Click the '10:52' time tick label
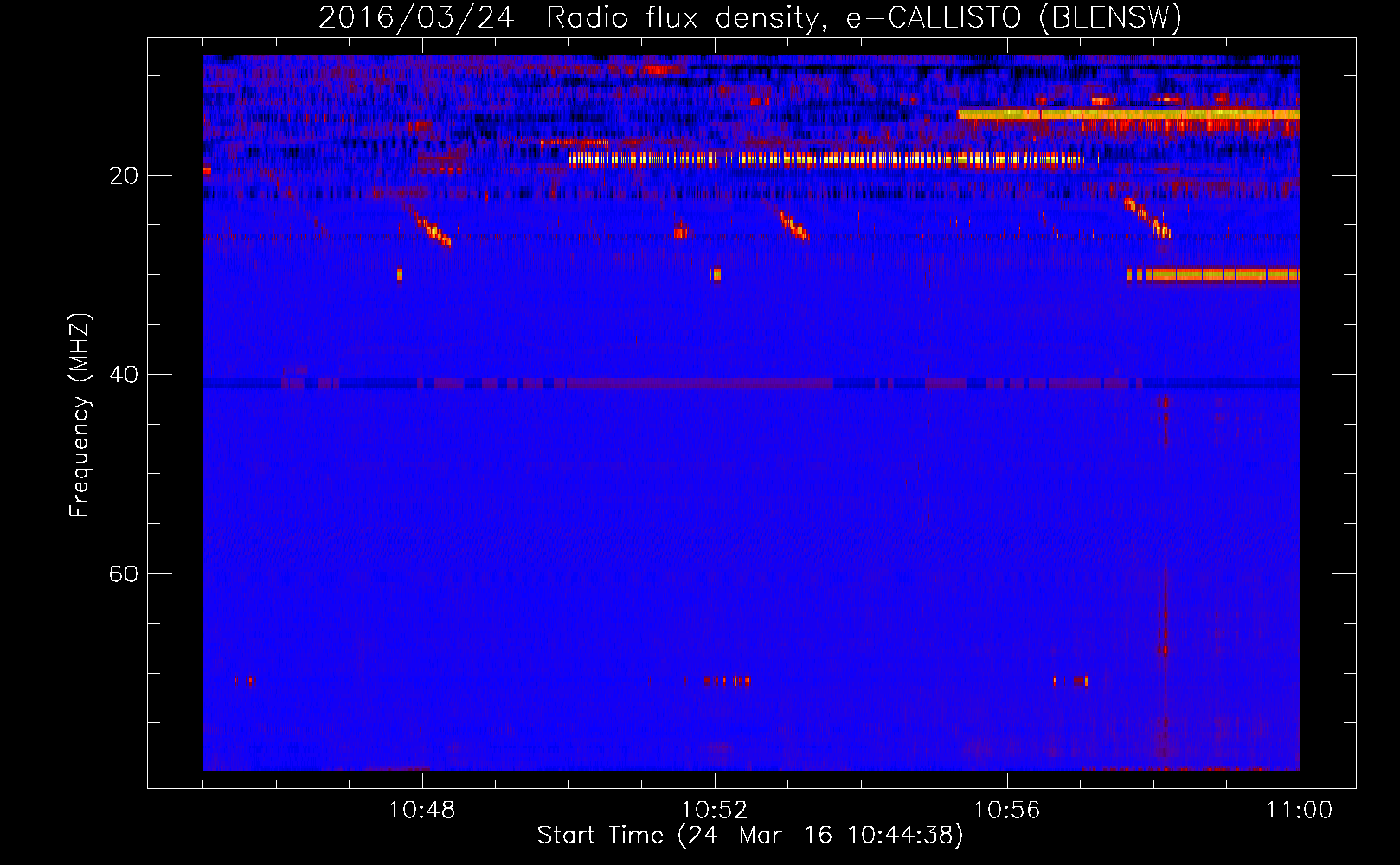This screenshot has height=865, width=1400. pyautogui.click(x=714, y=811)
